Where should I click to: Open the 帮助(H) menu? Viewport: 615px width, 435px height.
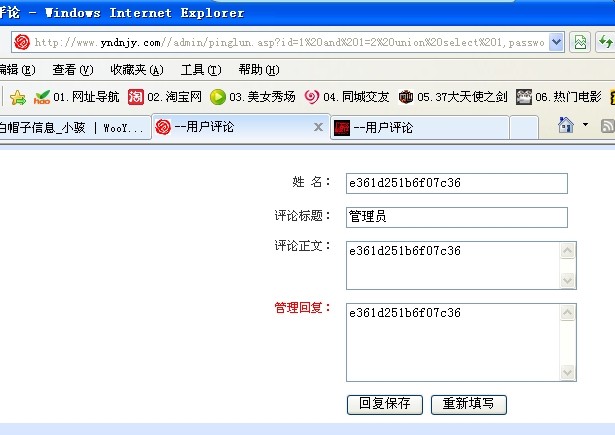pyautogui.click(x=259, y=70)
